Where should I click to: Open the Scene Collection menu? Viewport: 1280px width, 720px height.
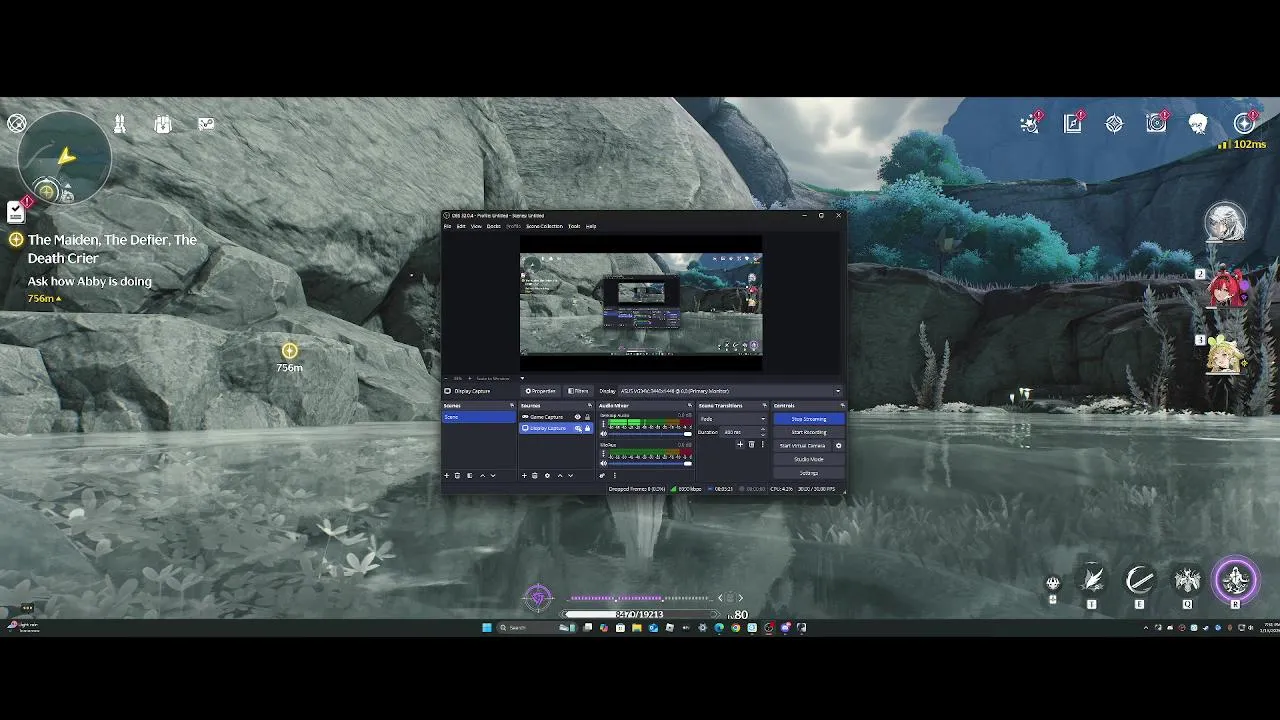544,226
